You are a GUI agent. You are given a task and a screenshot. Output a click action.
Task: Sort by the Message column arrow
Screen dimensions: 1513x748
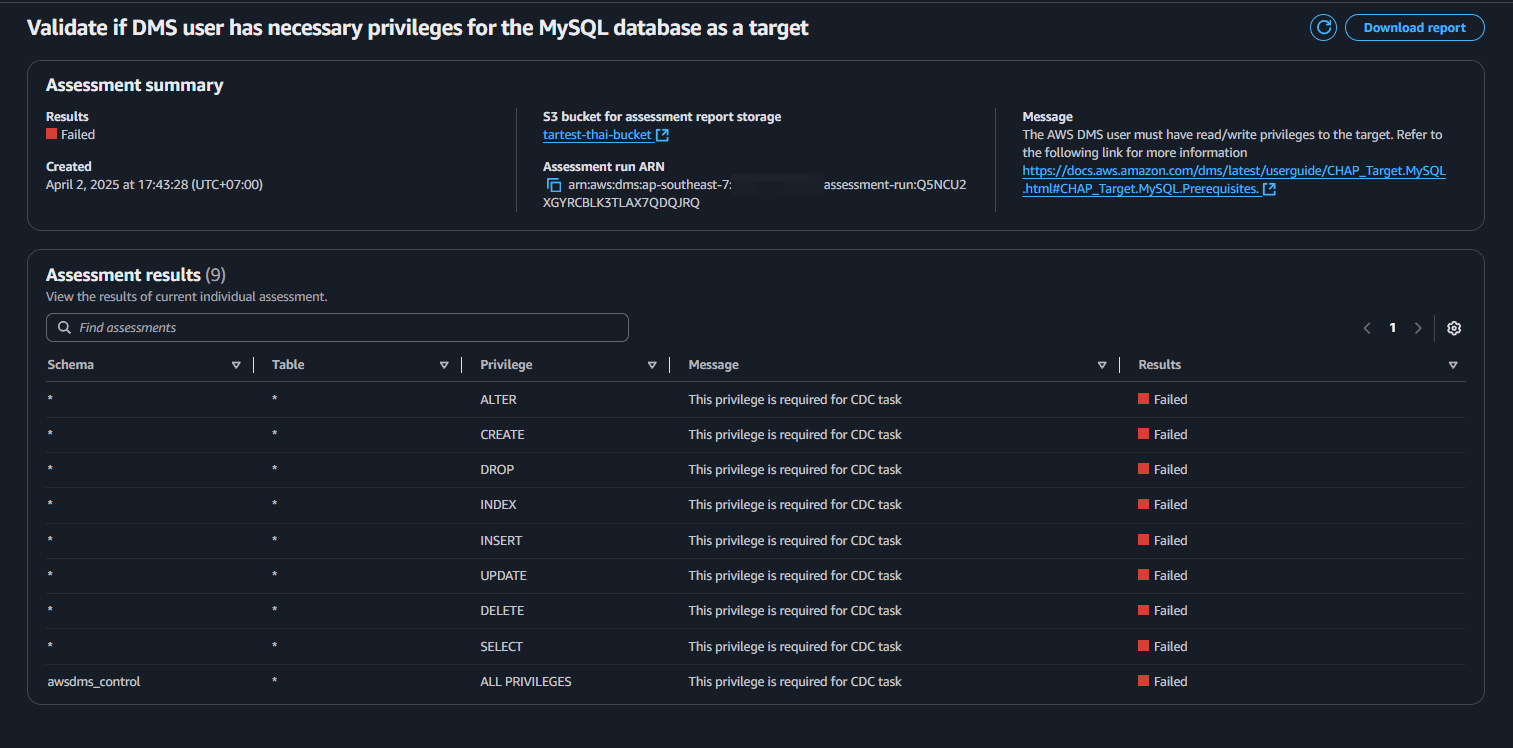coord(1102,365)
